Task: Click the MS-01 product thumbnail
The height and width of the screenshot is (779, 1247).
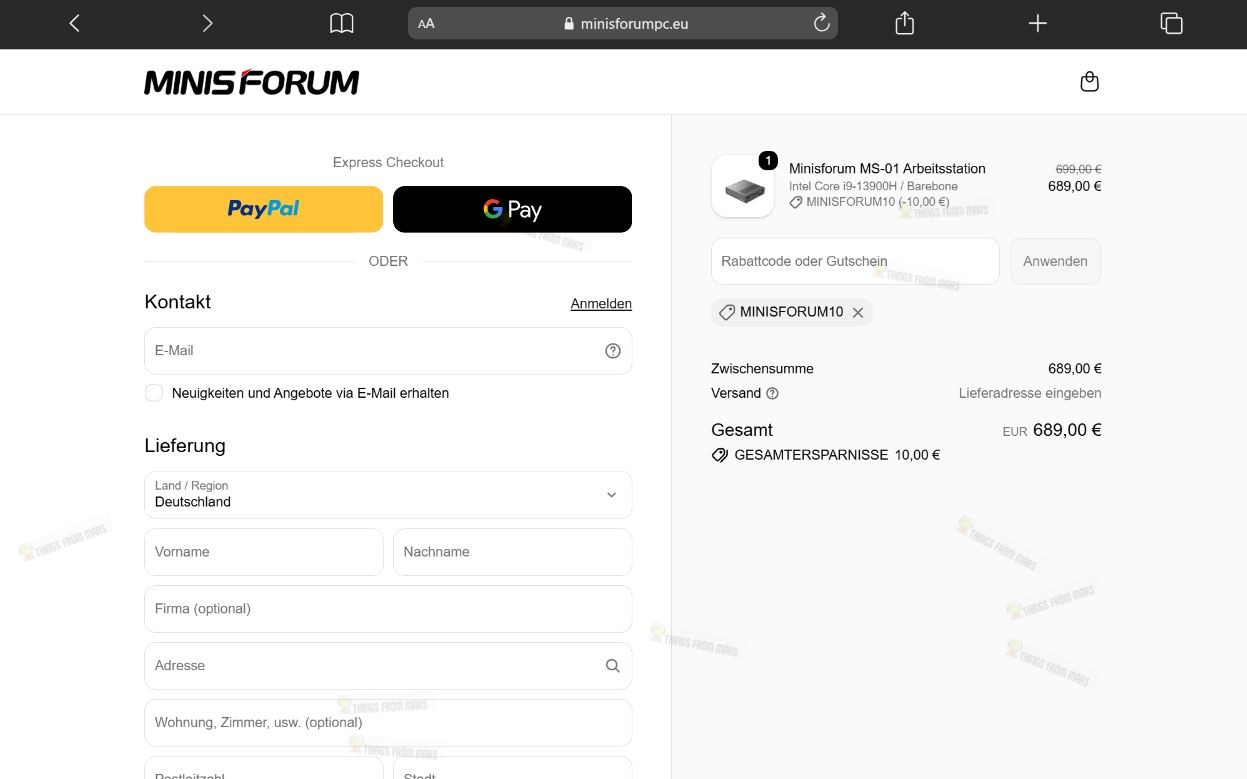Action: (x=743, y=186)
